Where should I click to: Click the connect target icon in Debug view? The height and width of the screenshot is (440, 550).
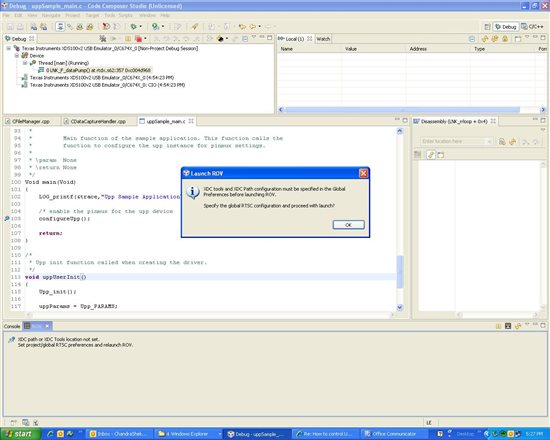[102, 39]
